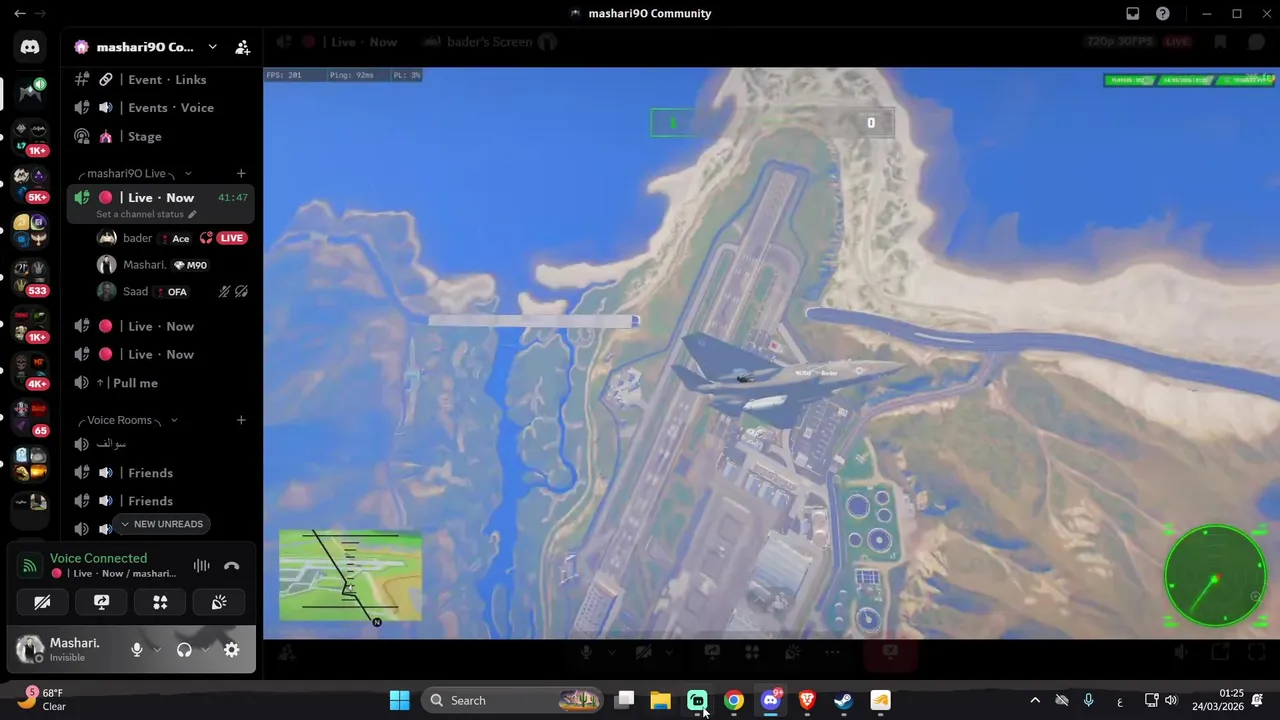
Task: Join the Pull me voice channel
Action: pyautogui.click(x=160, y=383)
